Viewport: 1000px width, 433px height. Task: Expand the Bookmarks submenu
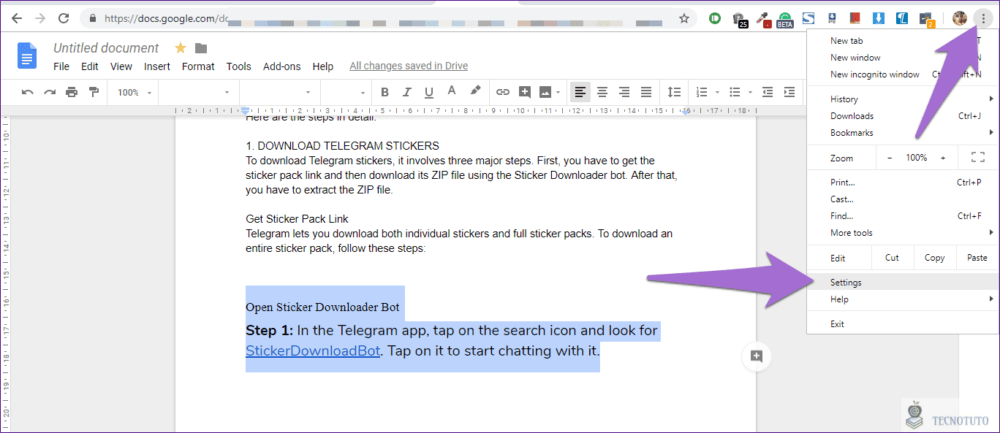pos(902,133)
